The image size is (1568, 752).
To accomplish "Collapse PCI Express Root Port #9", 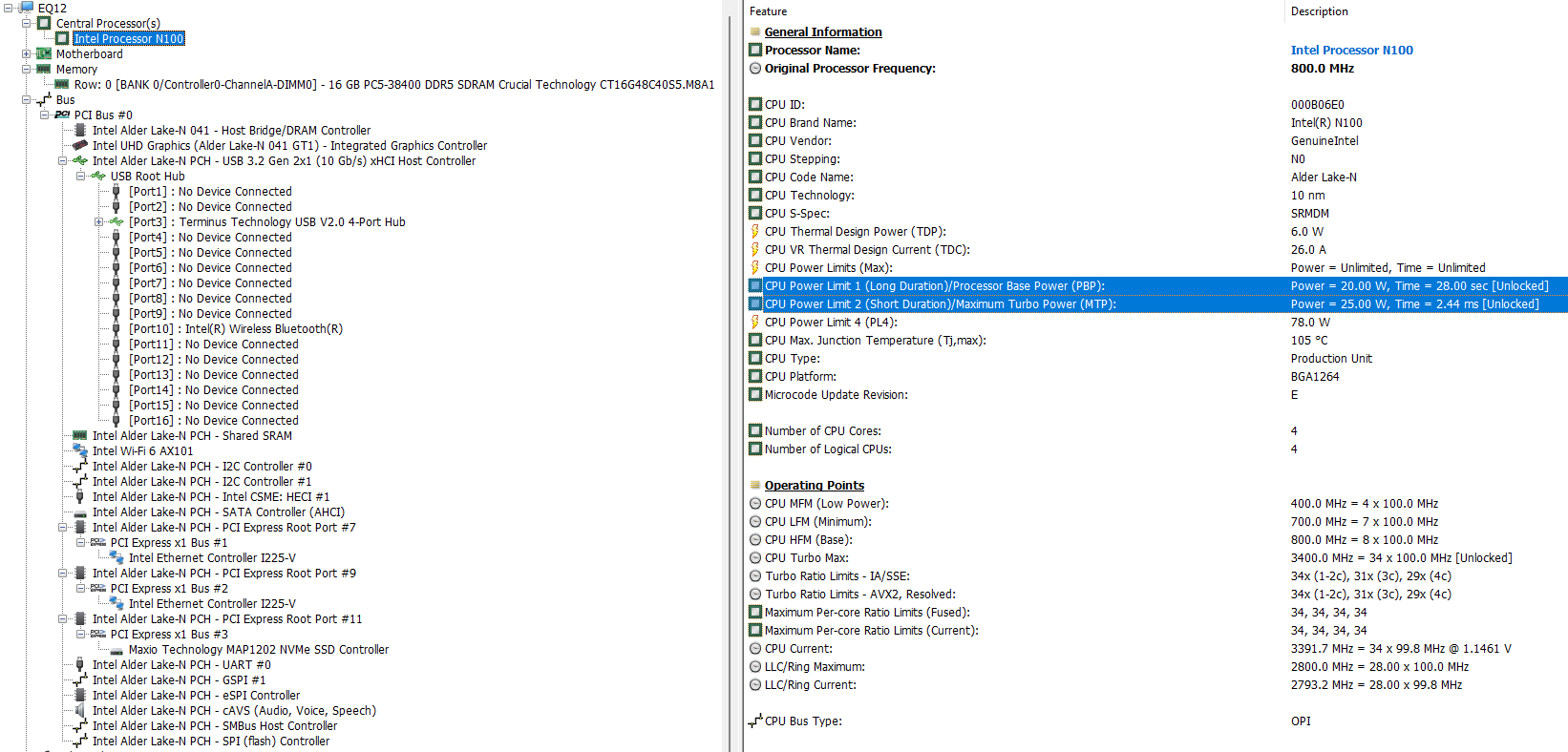I will [62, 573].
